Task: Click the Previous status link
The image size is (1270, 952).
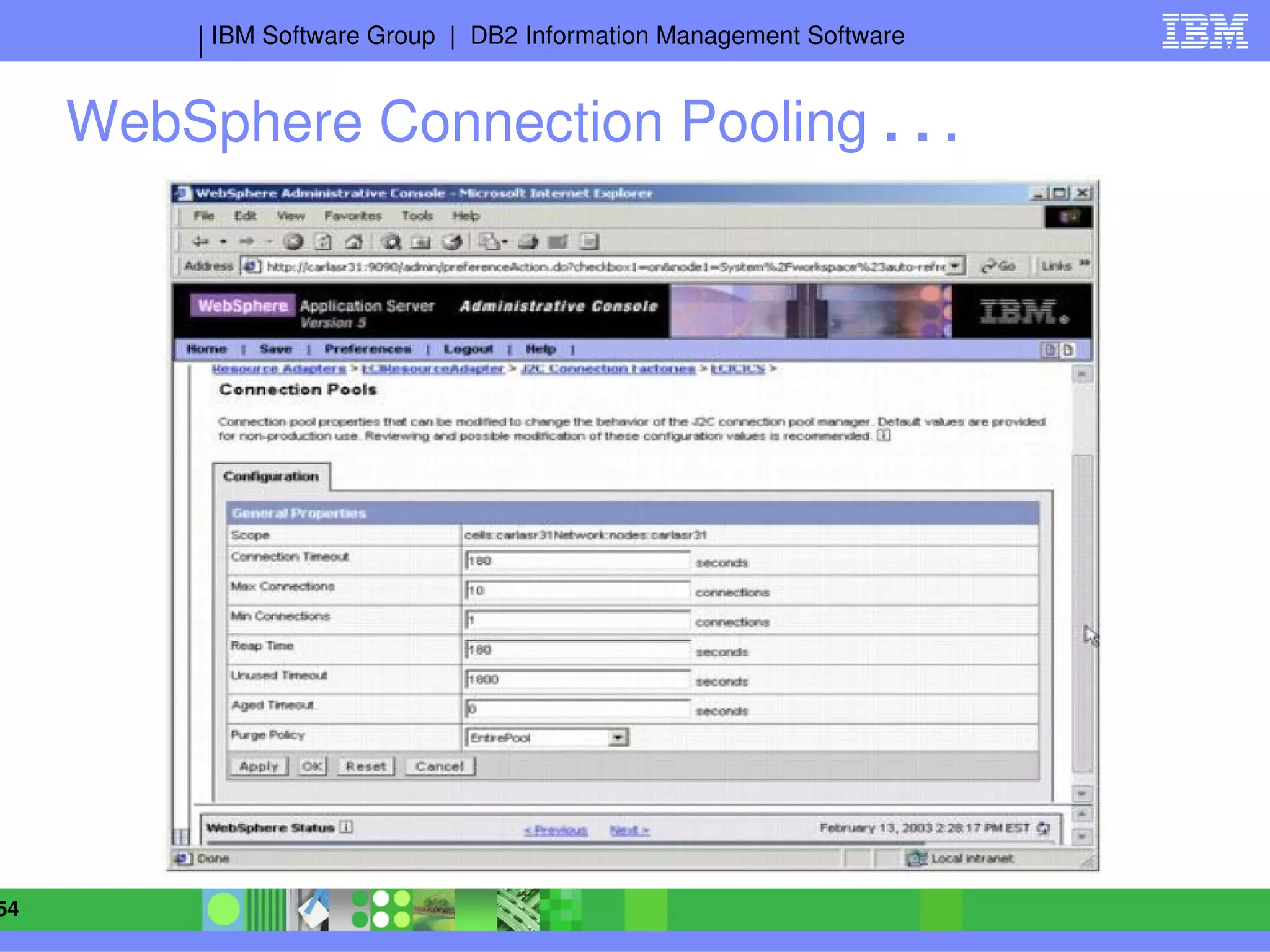Action: click(x=556, y=830)
